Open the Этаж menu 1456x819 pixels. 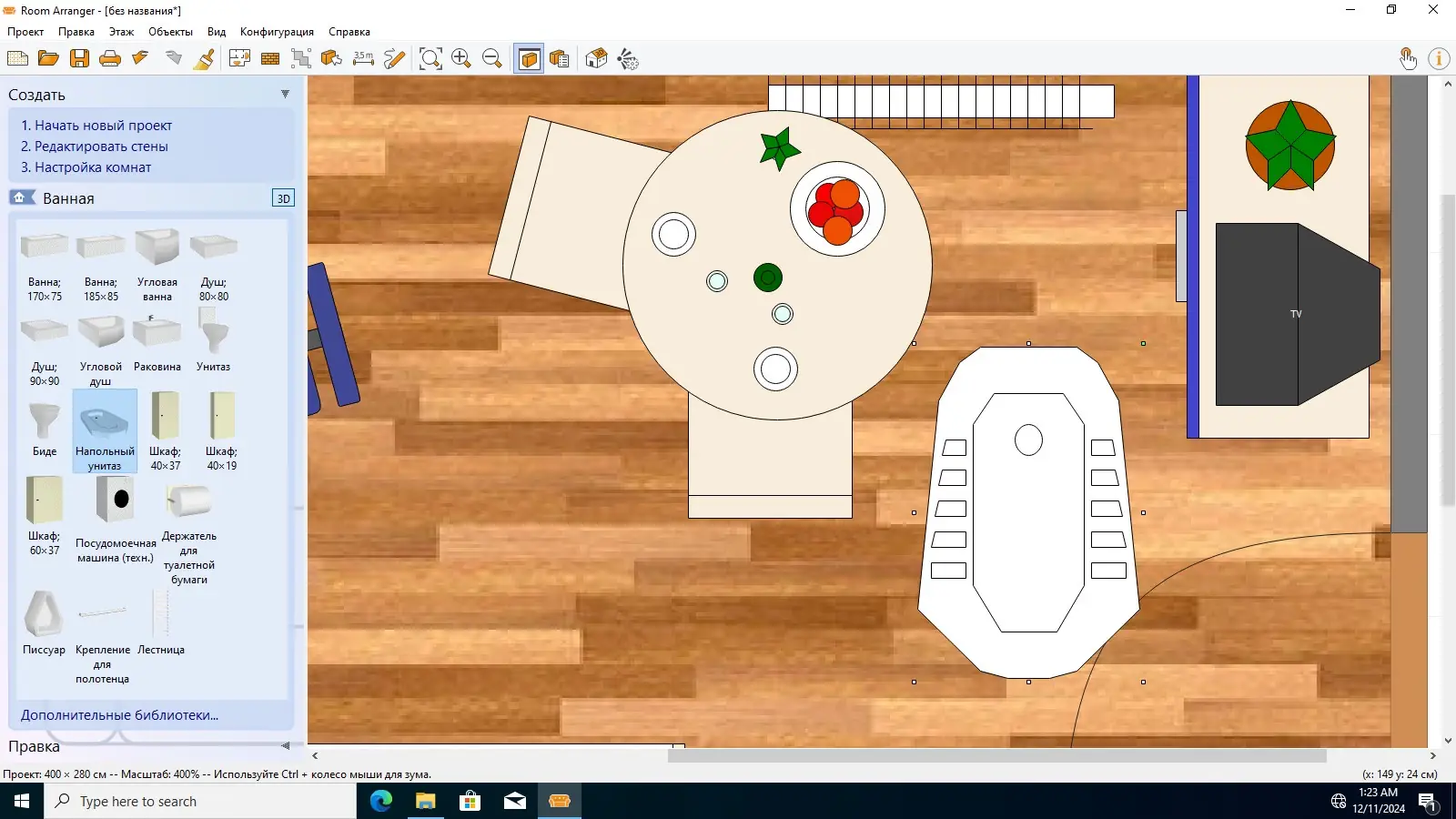pos(121,32)
